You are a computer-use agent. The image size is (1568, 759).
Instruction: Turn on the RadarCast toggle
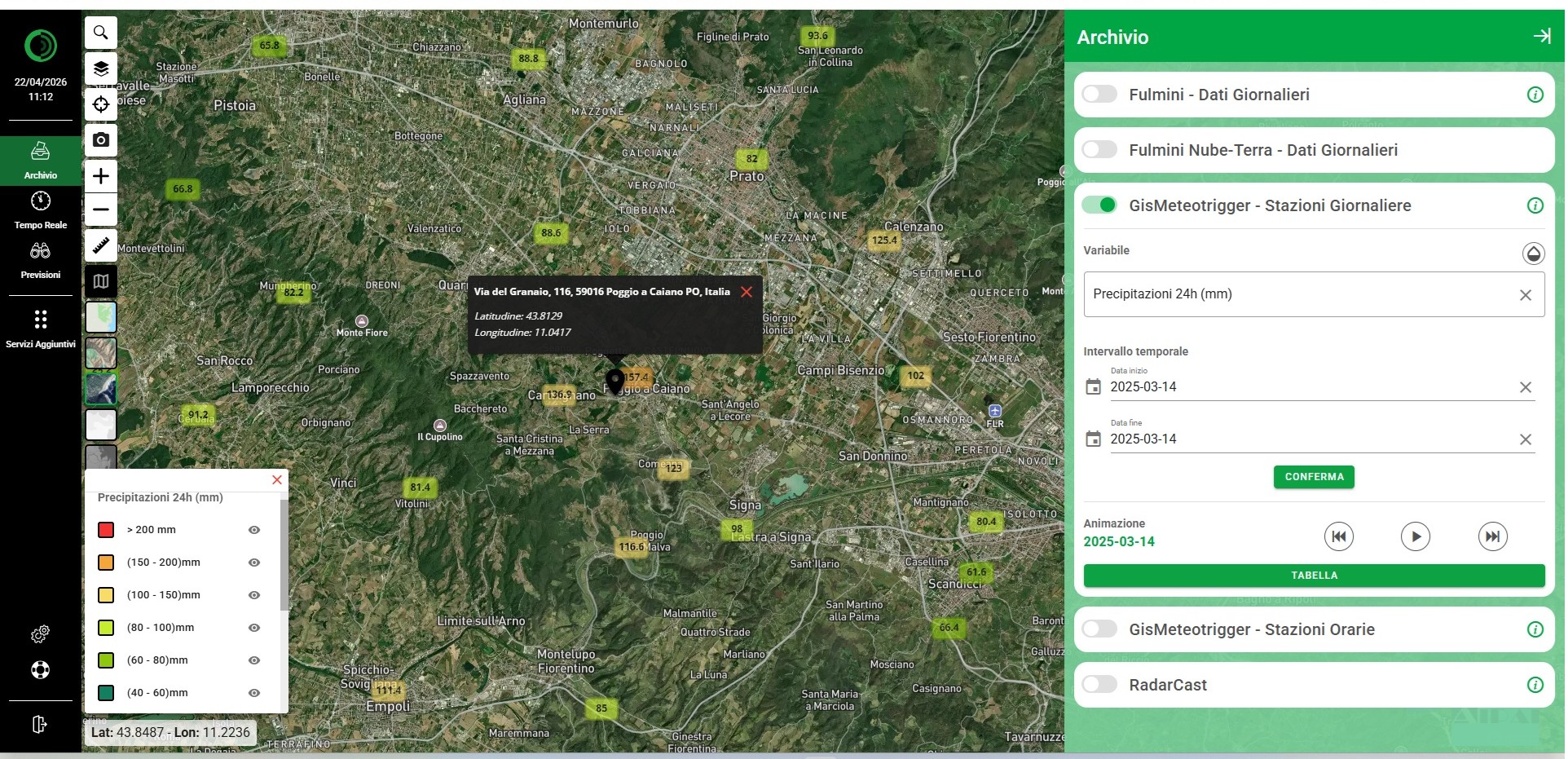point(1099,685)
